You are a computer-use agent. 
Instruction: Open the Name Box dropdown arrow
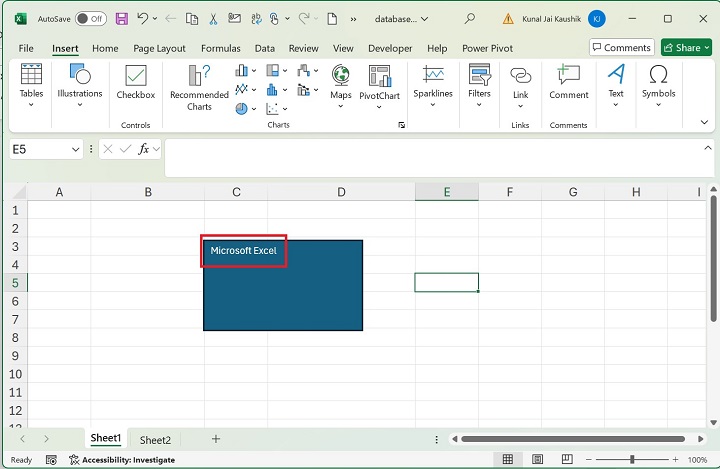[x=76, y=149]
